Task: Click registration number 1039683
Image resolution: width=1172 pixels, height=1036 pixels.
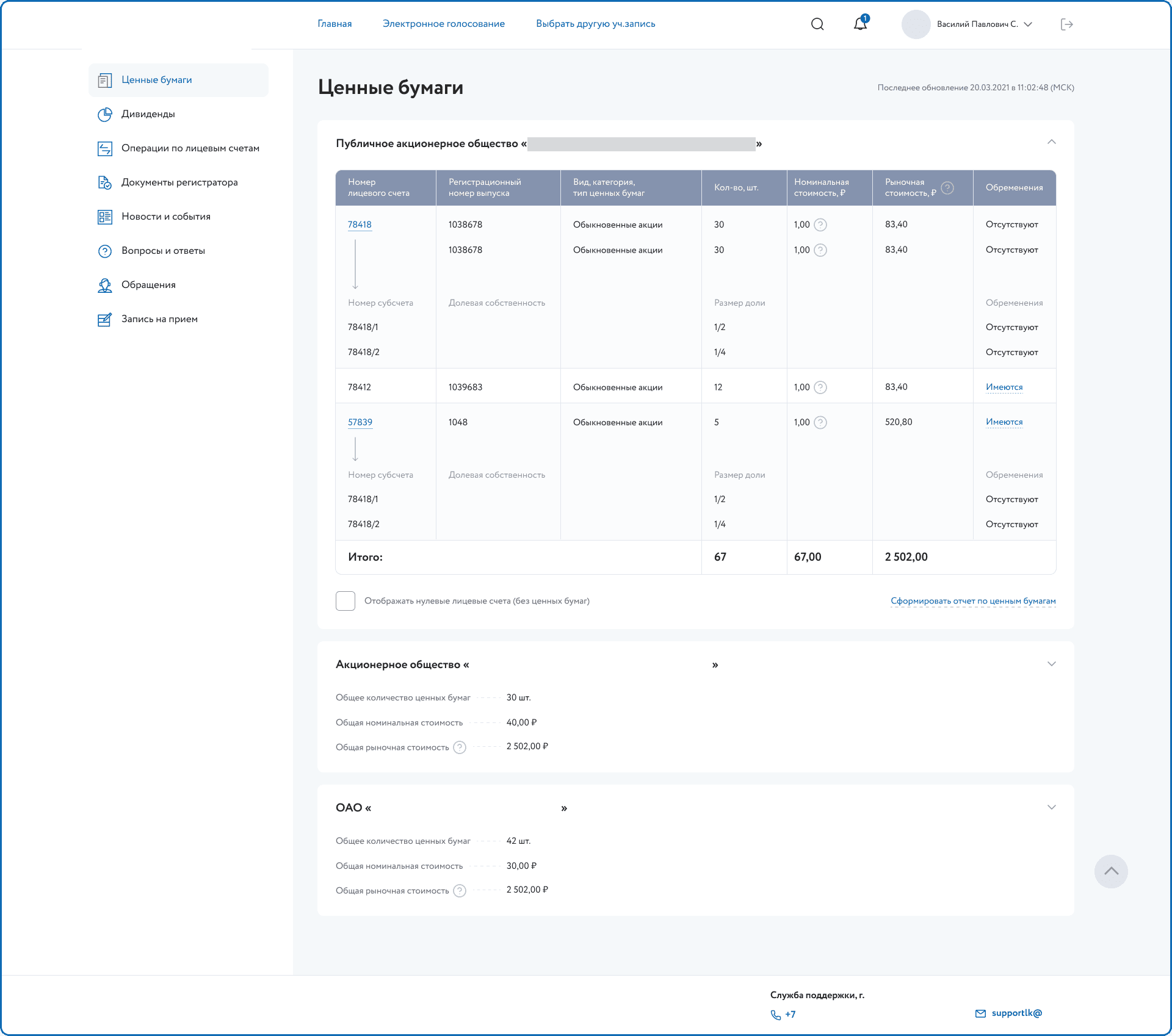Action: [x=465, y=387]
